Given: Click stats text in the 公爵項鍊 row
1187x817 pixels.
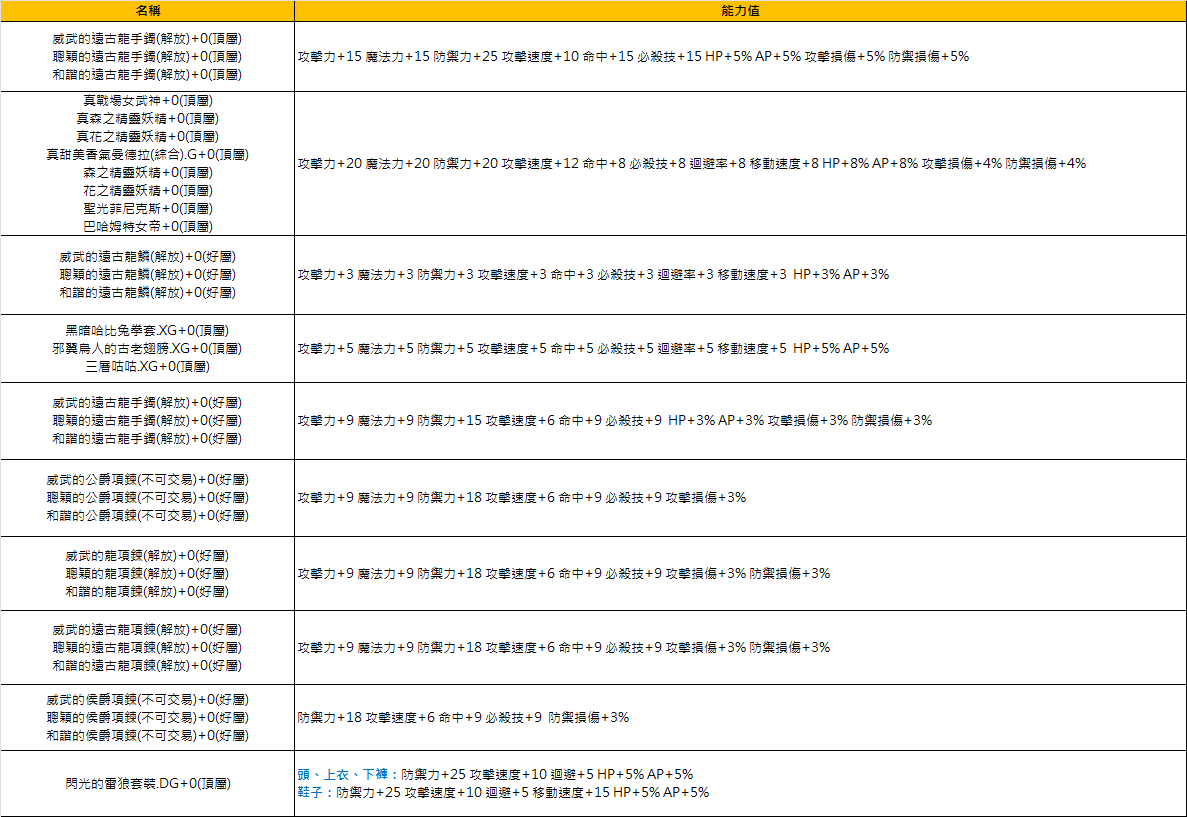Looking at the screenshot, I should point(522,498).
